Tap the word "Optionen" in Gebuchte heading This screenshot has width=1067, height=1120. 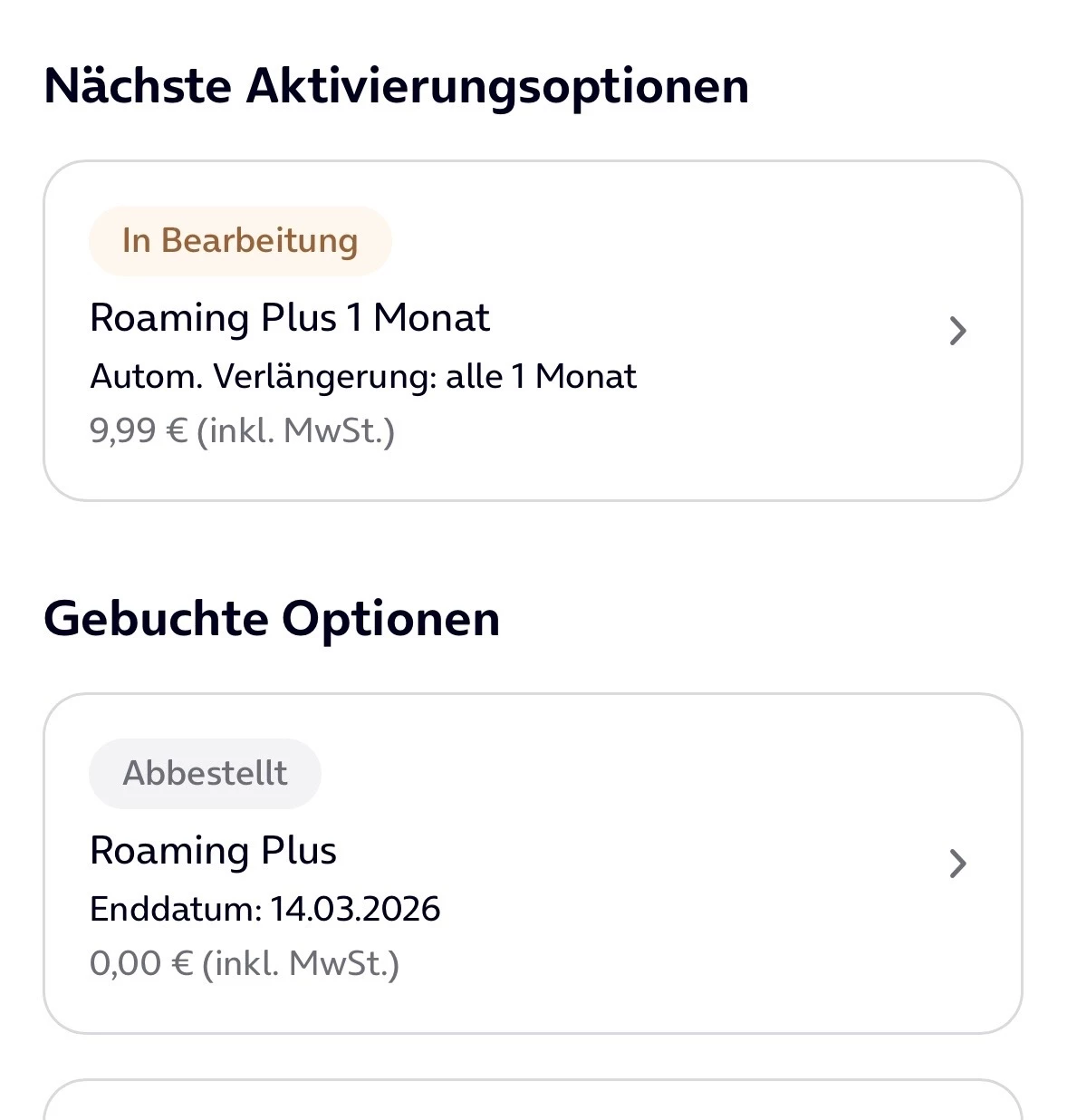point(390,619)
